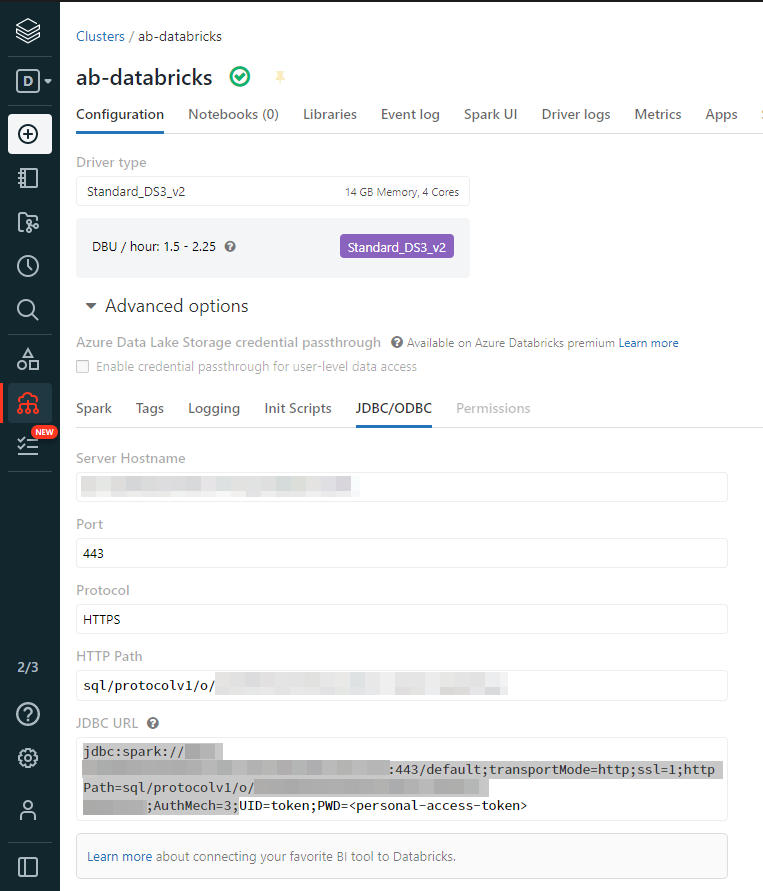The image size is (763, 891).
Task: Click the Clusters breadcrumb link
Action: click(x=100, y=36)
